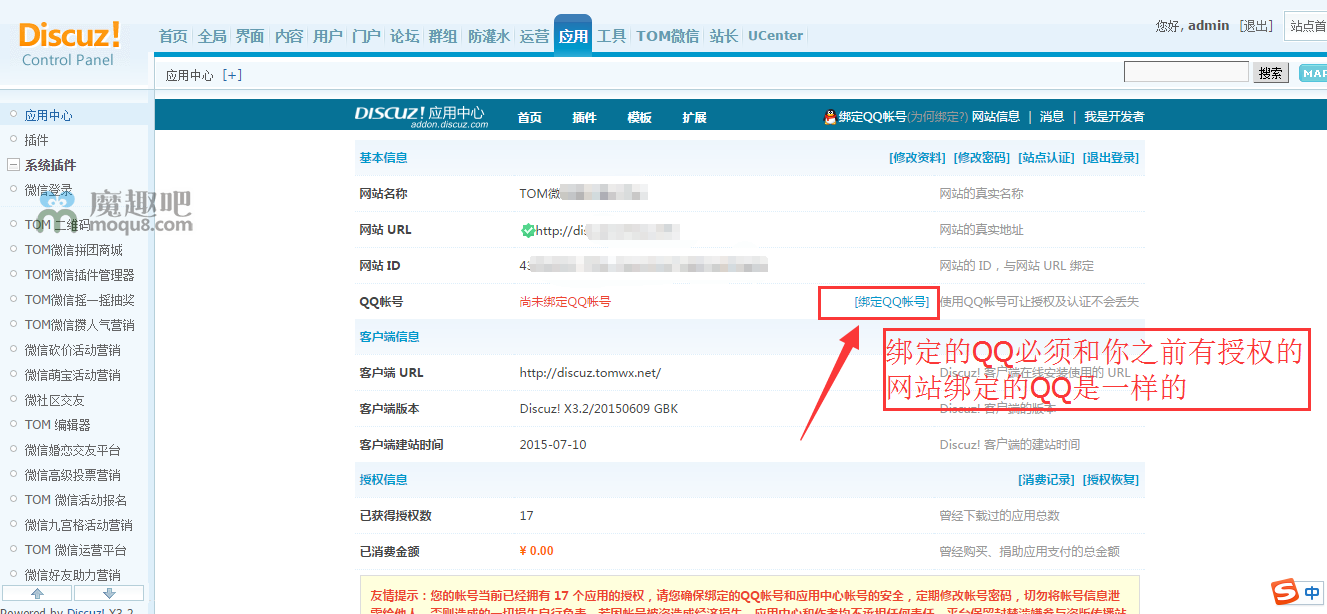The height and width of the screenshot is (614, 1327).
Task: Click the MAP button beside search
Action: [x=1312, y=73]
